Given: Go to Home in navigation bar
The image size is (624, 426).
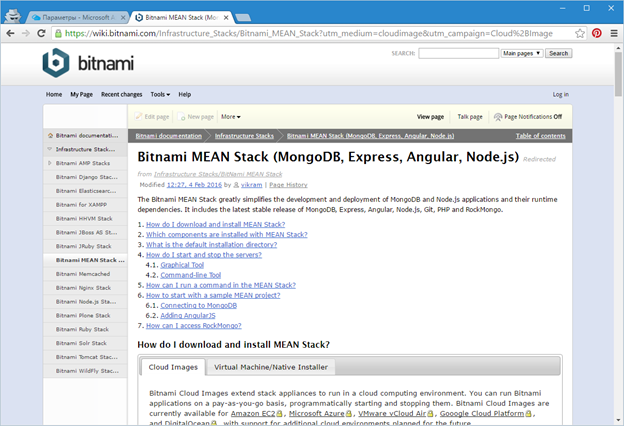Looking at the screenshot, I should pyautogui.click(x=54, y=94).
